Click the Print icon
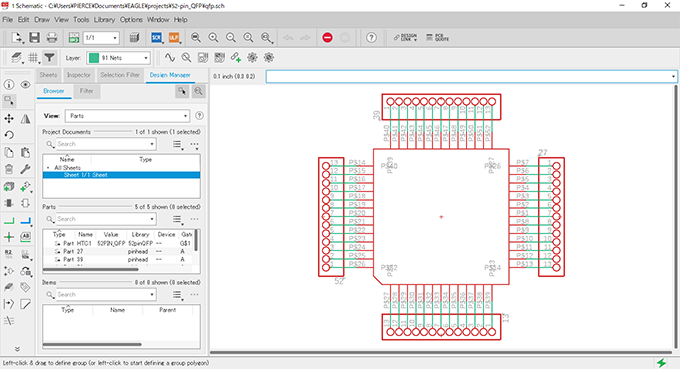The width and height of the screenshot is (680, 369). (x=52, y=38)
